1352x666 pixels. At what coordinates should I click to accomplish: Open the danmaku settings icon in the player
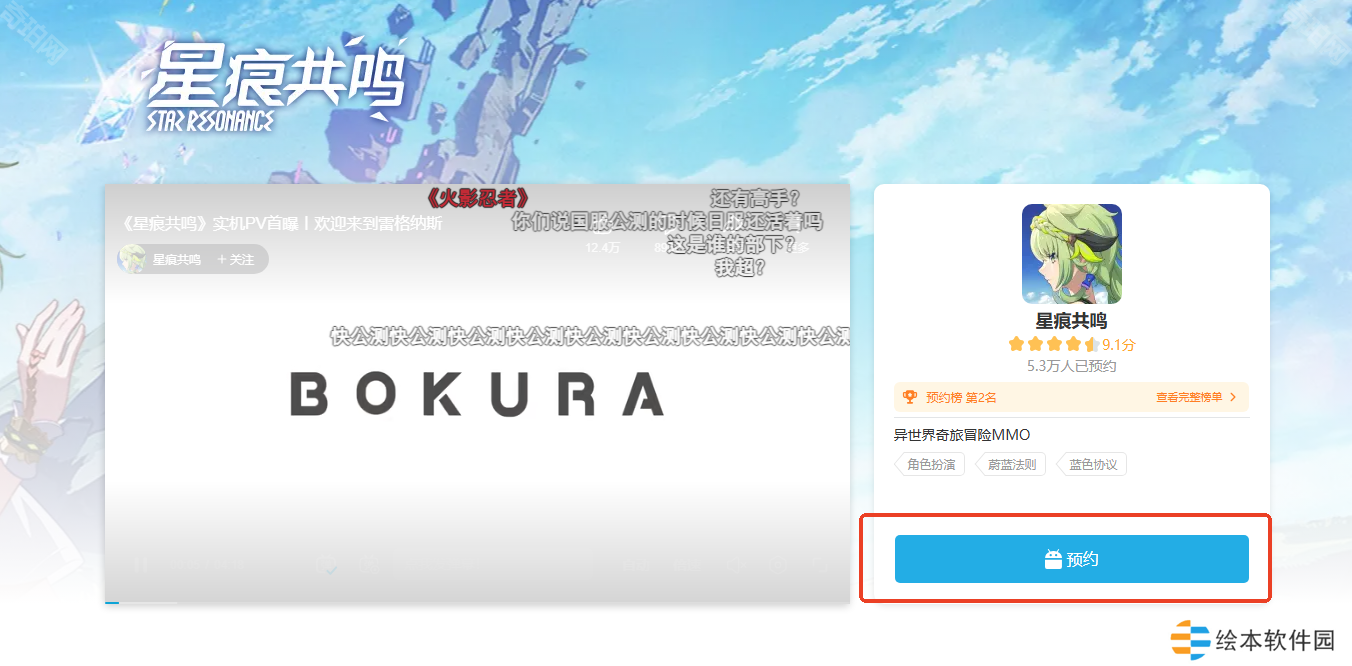[x=370, y=565]
